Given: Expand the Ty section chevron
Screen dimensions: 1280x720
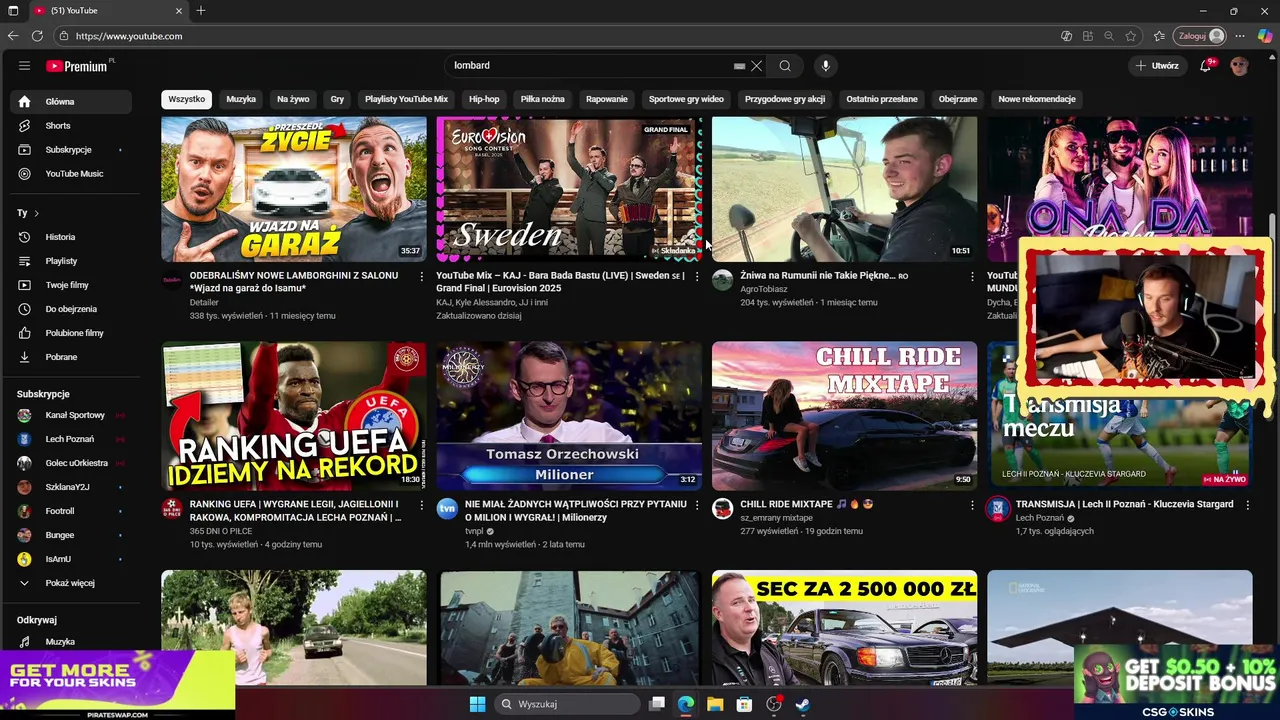Looking at the screenshot, I should click(x=36, y=213).
